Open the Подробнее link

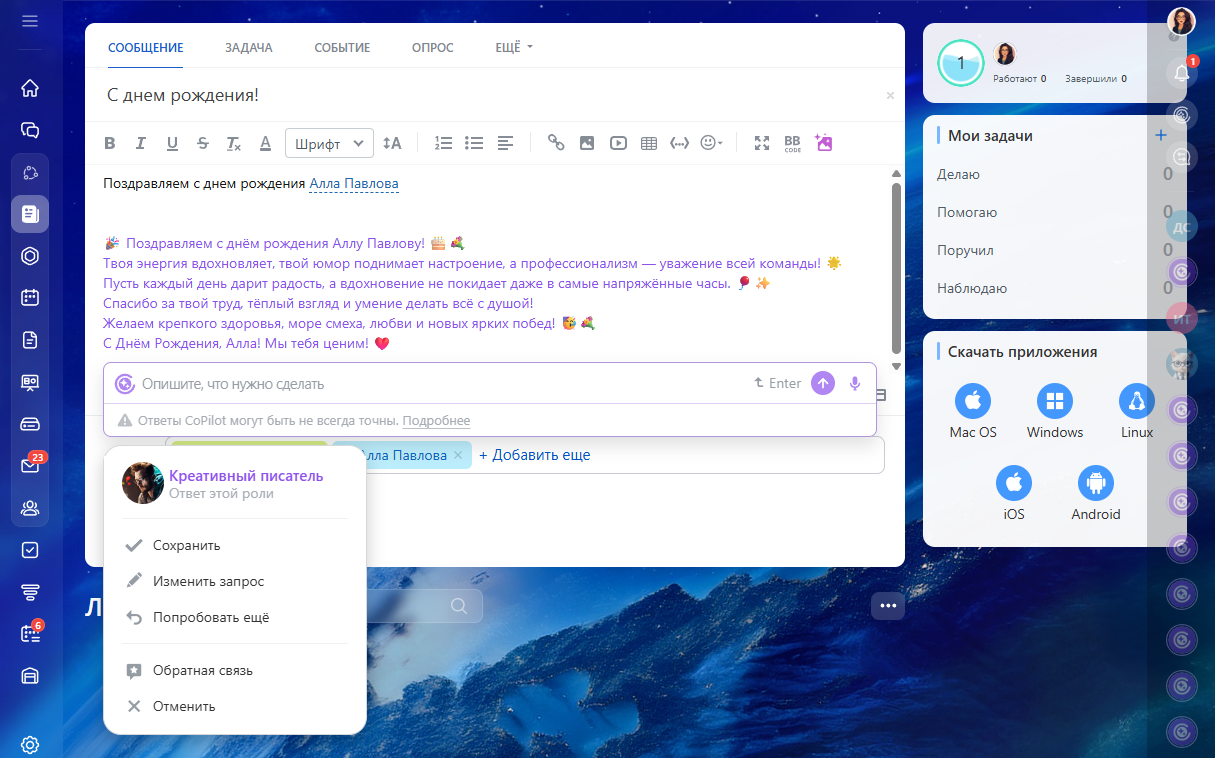tap(436, 421)
